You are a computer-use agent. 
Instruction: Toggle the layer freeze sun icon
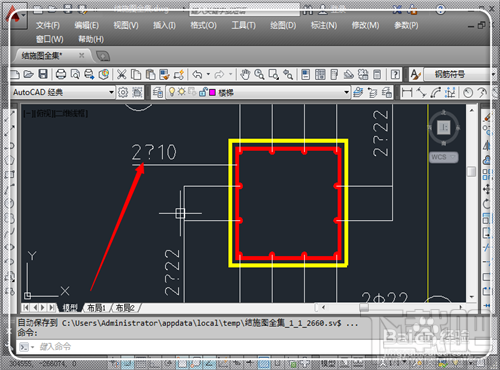pyautogui.click(x=181, y=92)
